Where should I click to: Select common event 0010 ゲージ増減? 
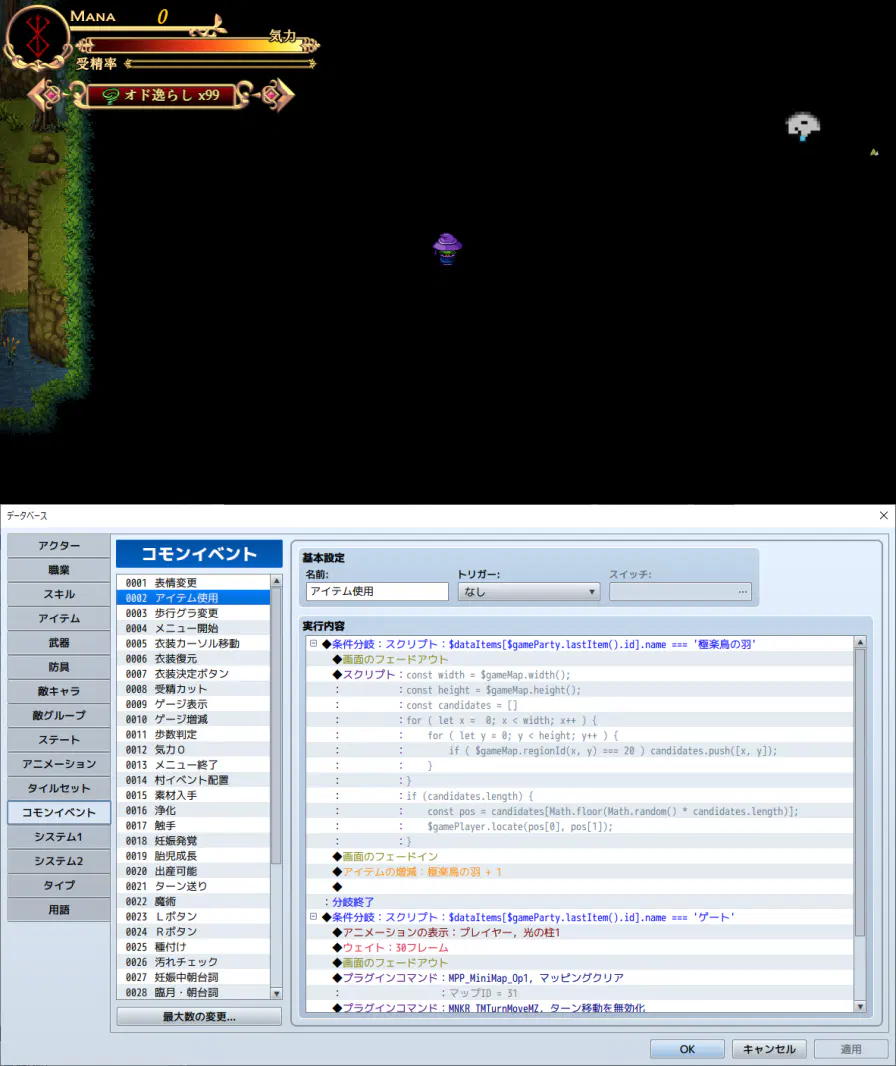point(193,719)
